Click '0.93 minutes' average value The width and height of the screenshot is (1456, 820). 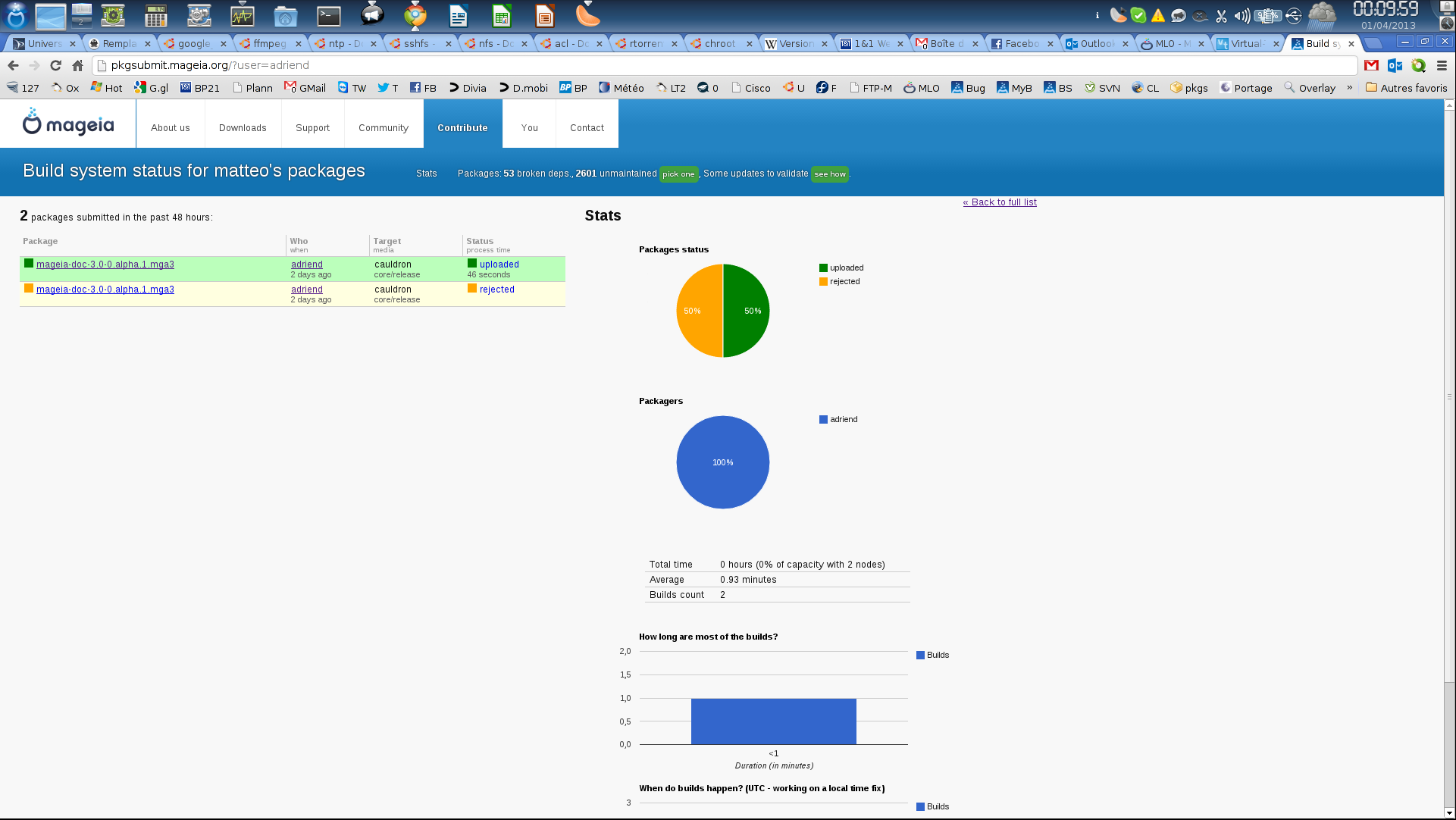coord(748,580)
